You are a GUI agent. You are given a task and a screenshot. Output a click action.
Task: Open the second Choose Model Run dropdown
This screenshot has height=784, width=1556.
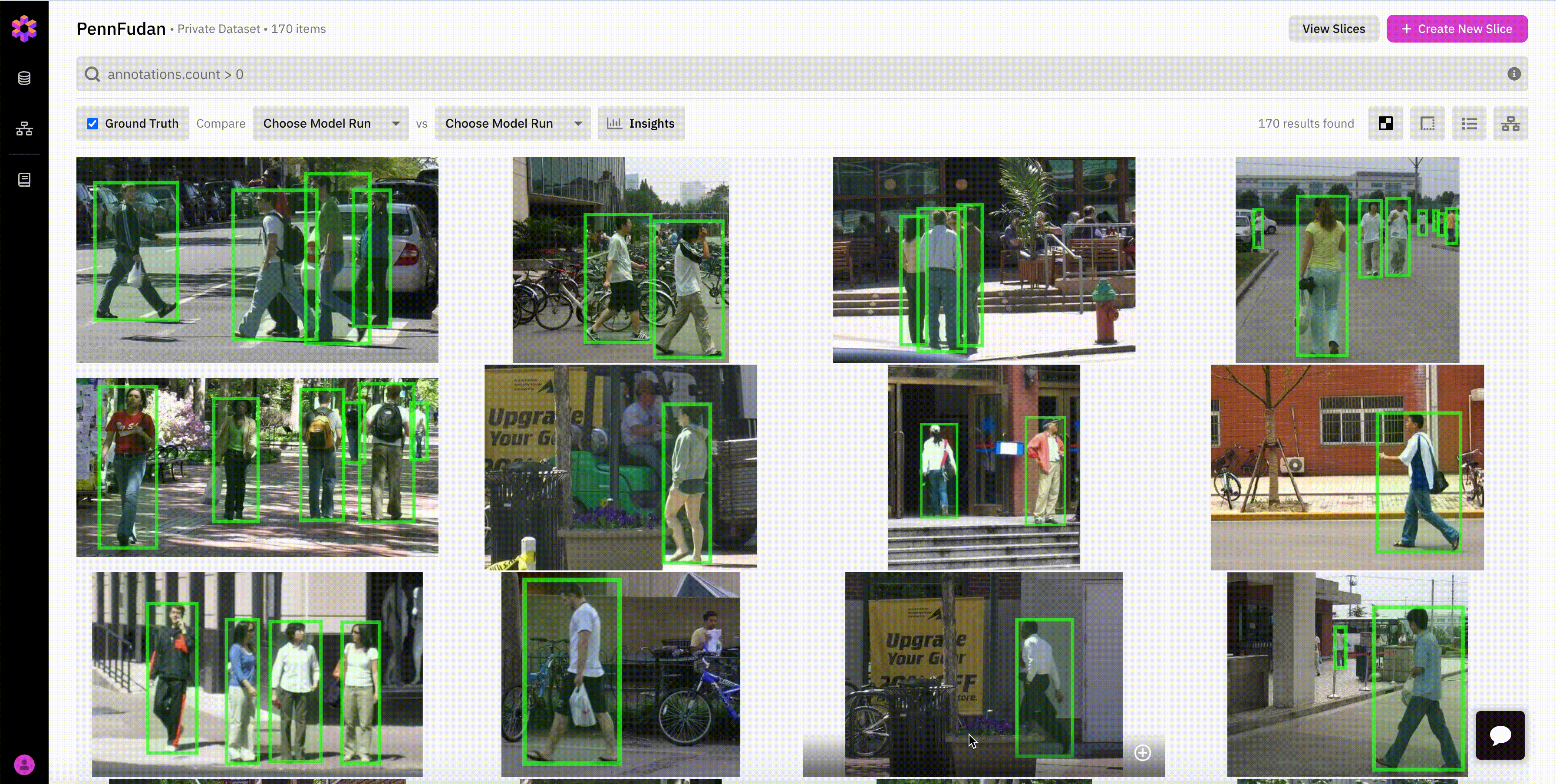click(513, 123)
